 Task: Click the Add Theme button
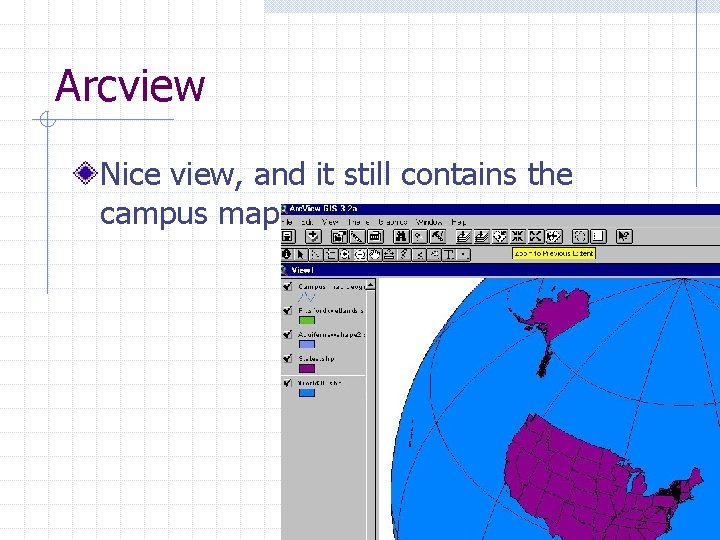(x=314, y=236)
